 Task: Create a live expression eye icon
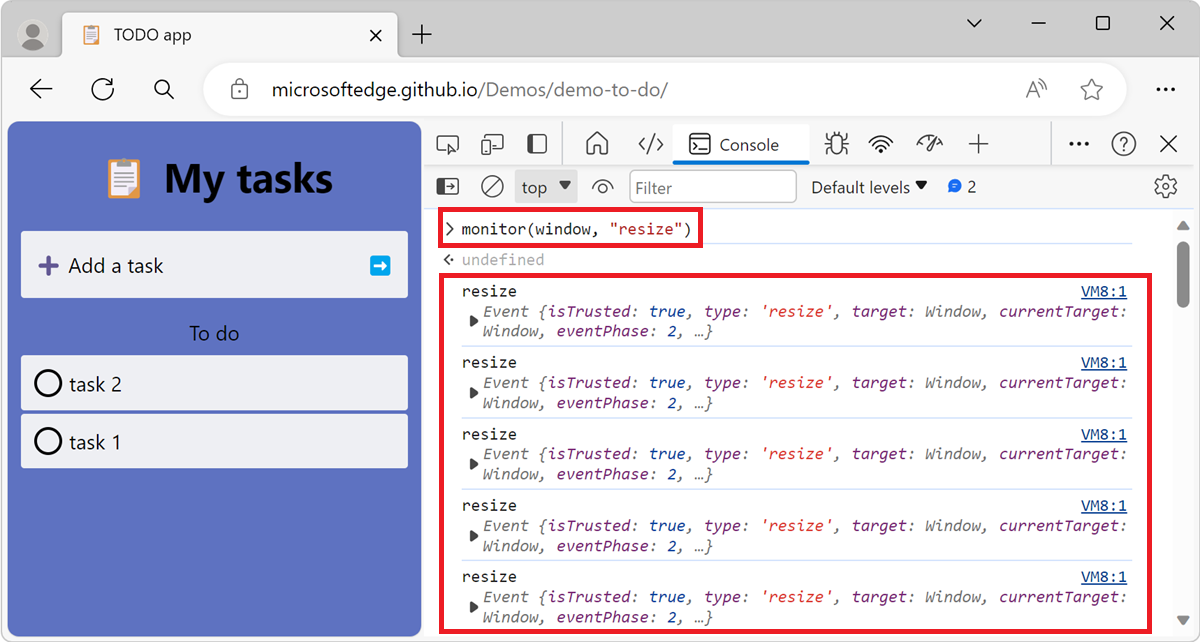(602, 187)
